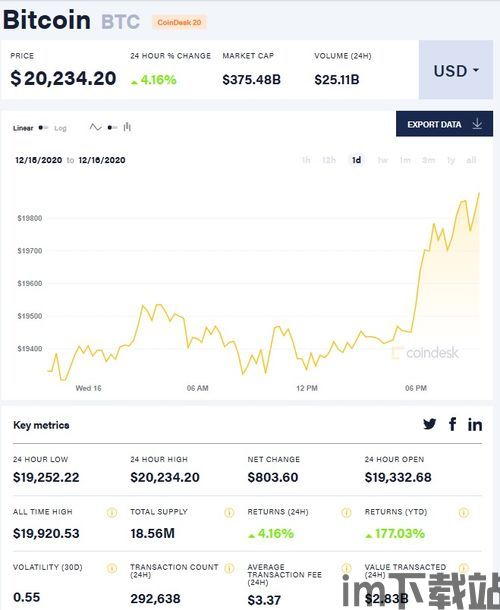This screenshot has width=500, height=610.
Task: Select the 1w time range tab
Action: pyautogui.click(x=382, y=160)
